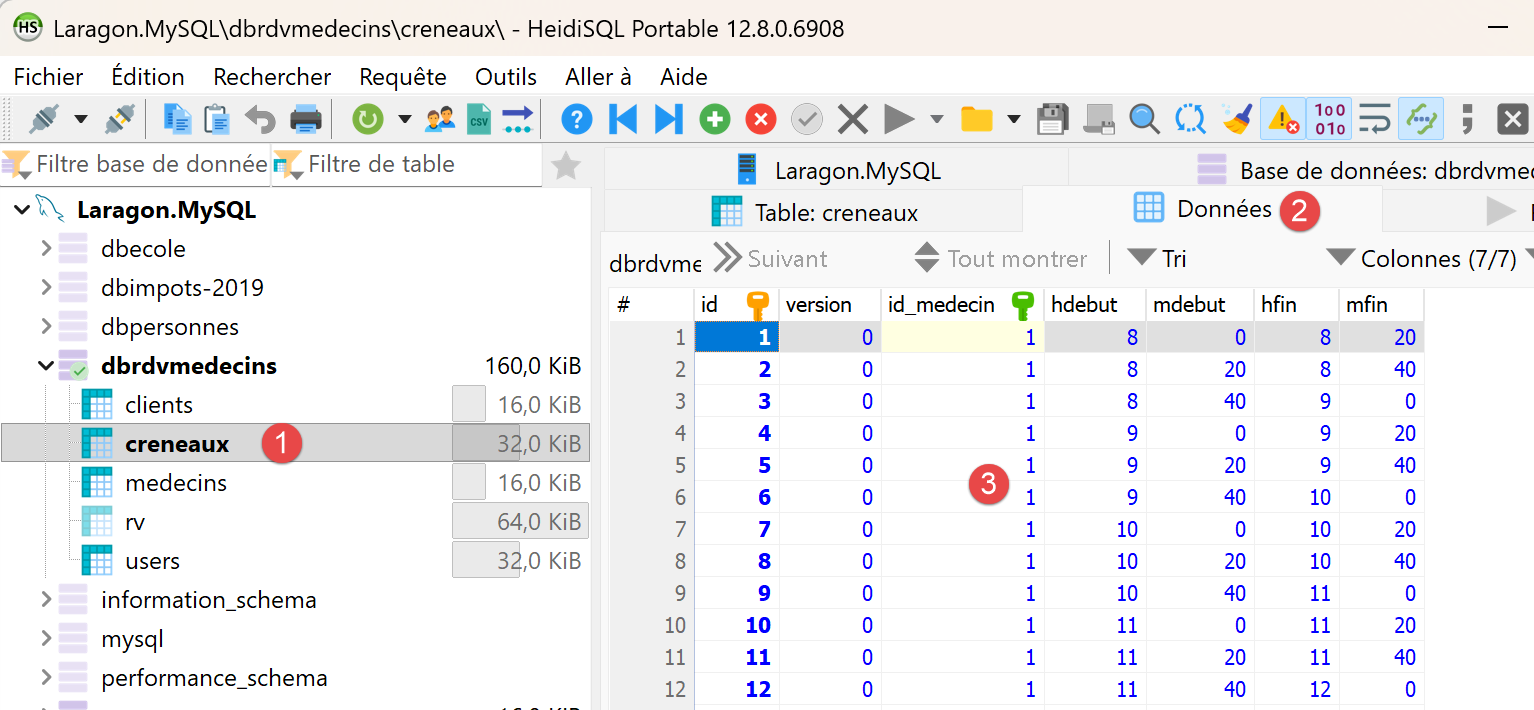1534x710 pixels.
Task: Toggle the favorites star filter
Action: click(x=566, y=165)
